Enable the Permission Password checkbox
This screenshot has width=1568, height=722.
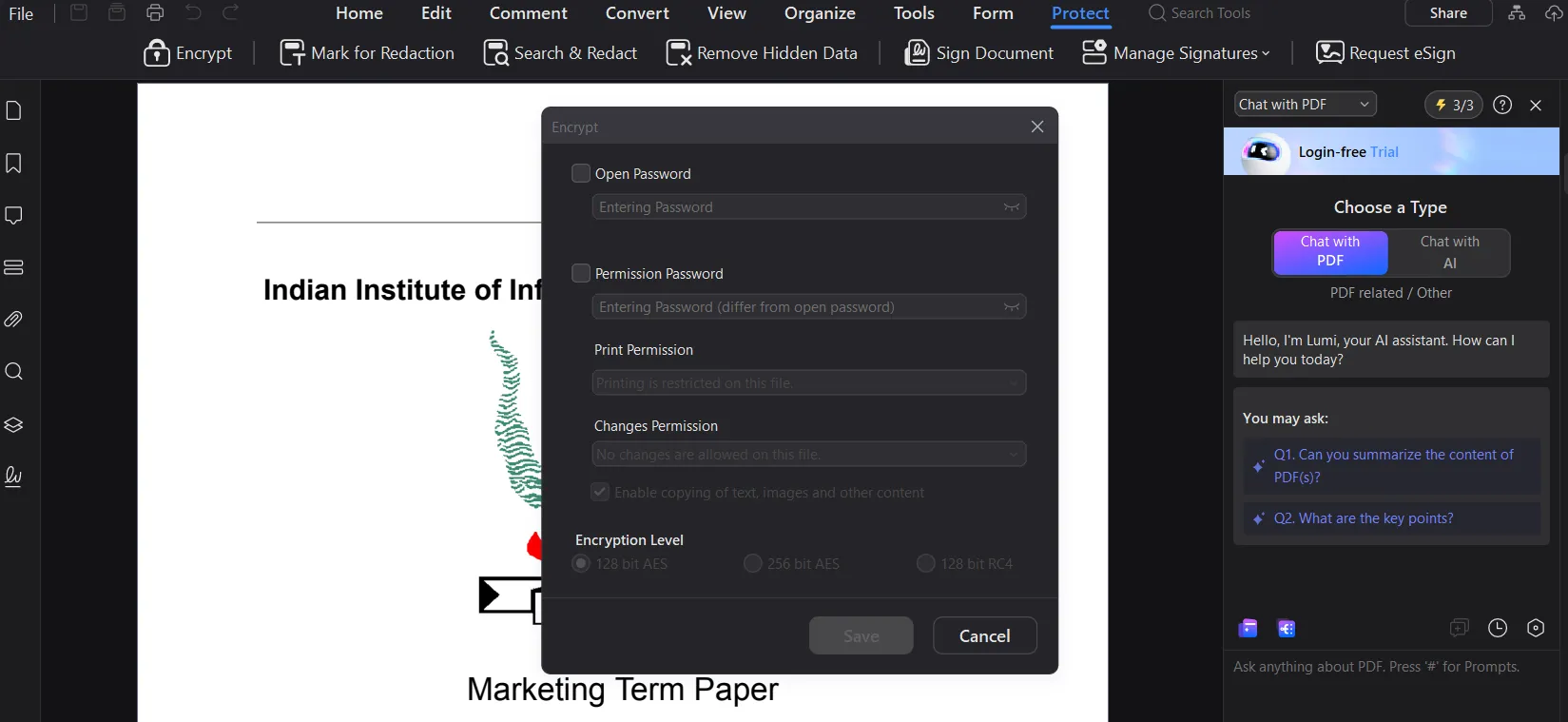coord(581,273)
